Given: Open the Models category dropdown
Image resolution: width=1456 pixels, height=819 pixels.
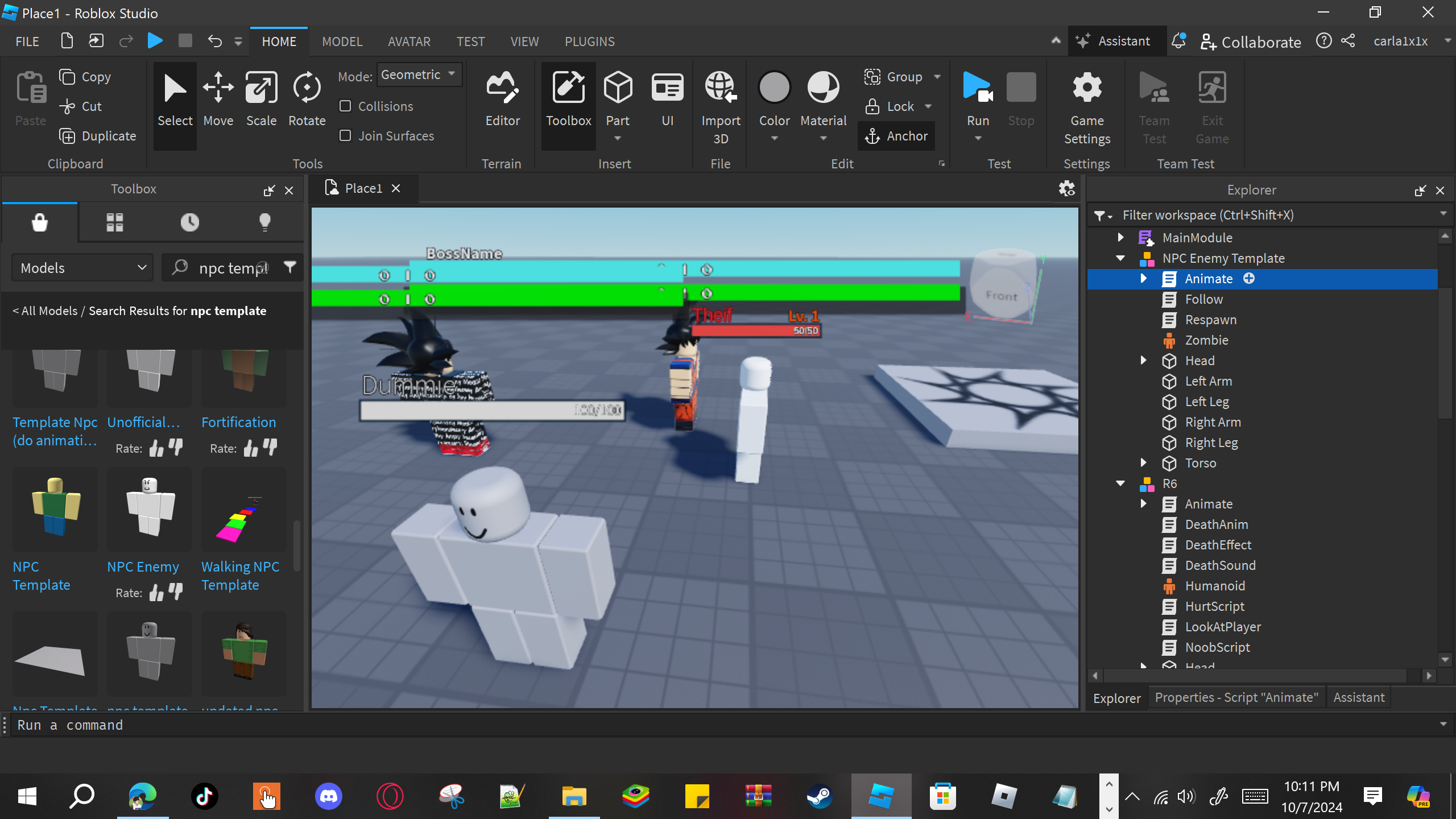Looking at the screenshot, I should tap(83, 268).
